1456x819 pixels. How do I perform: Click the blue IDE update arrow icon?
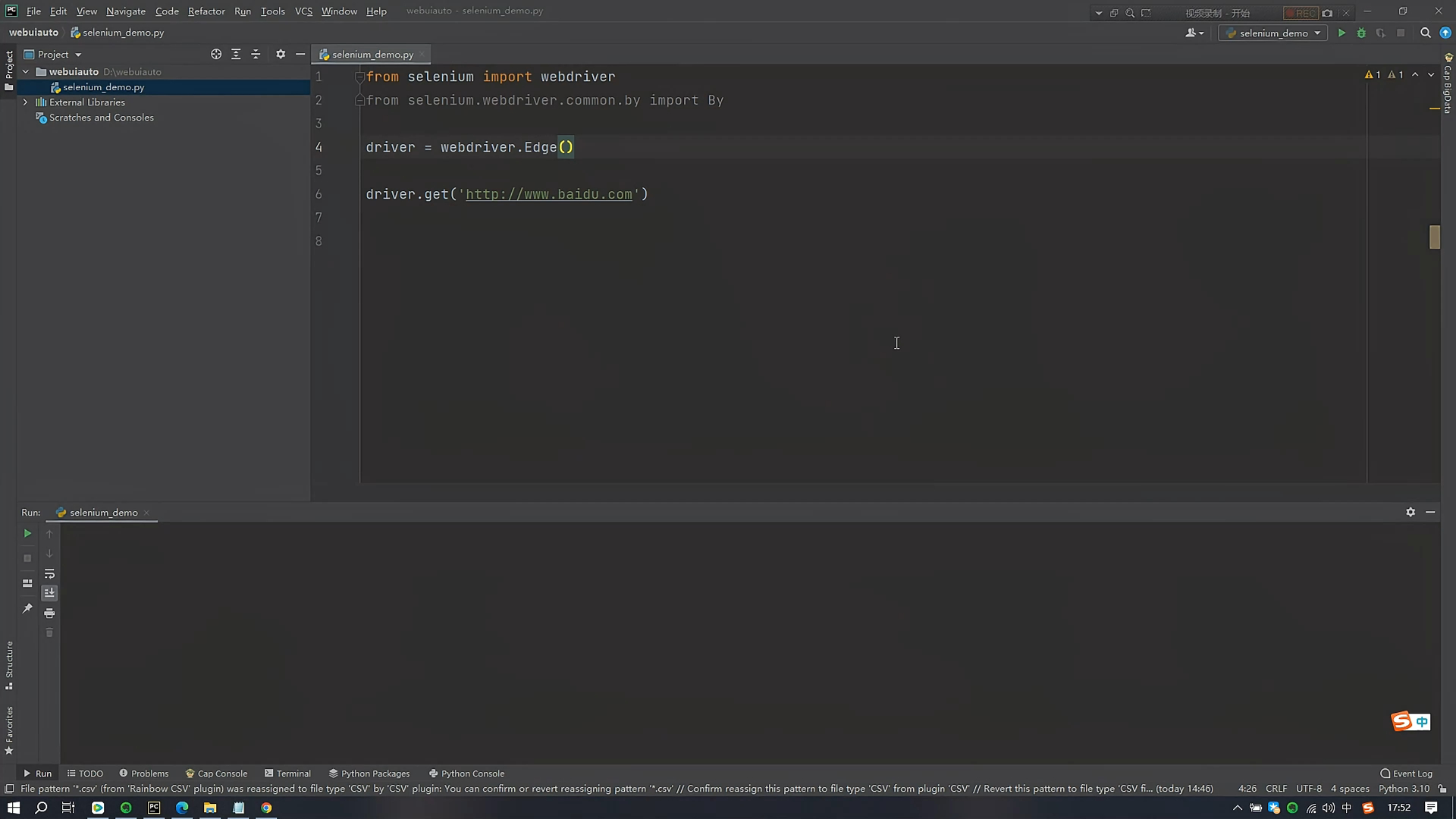click(1445, 33)
